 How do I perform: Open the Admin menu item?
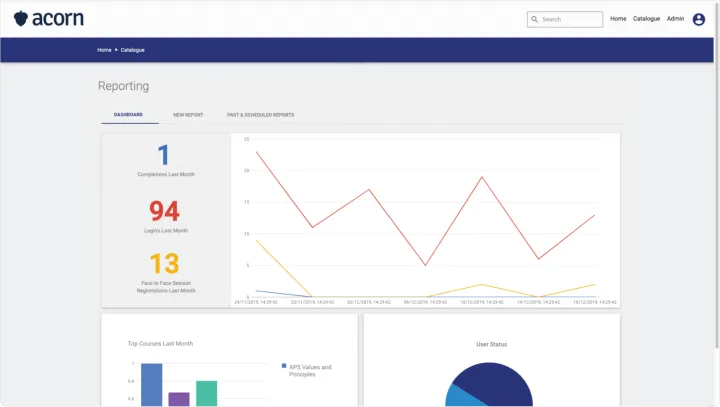pos(675,19)
